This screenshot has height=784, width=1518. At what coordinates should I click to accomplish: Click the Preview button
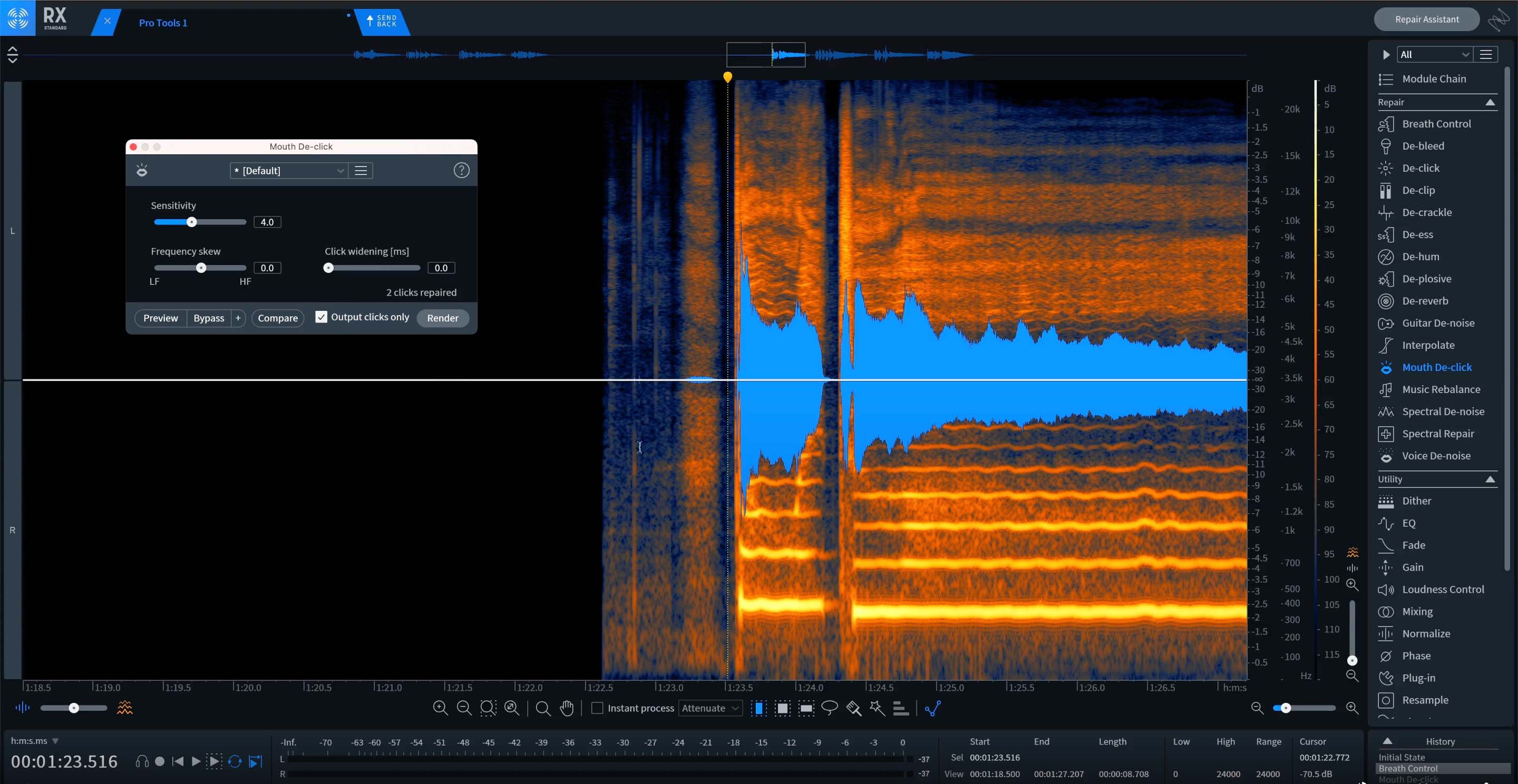160,318
